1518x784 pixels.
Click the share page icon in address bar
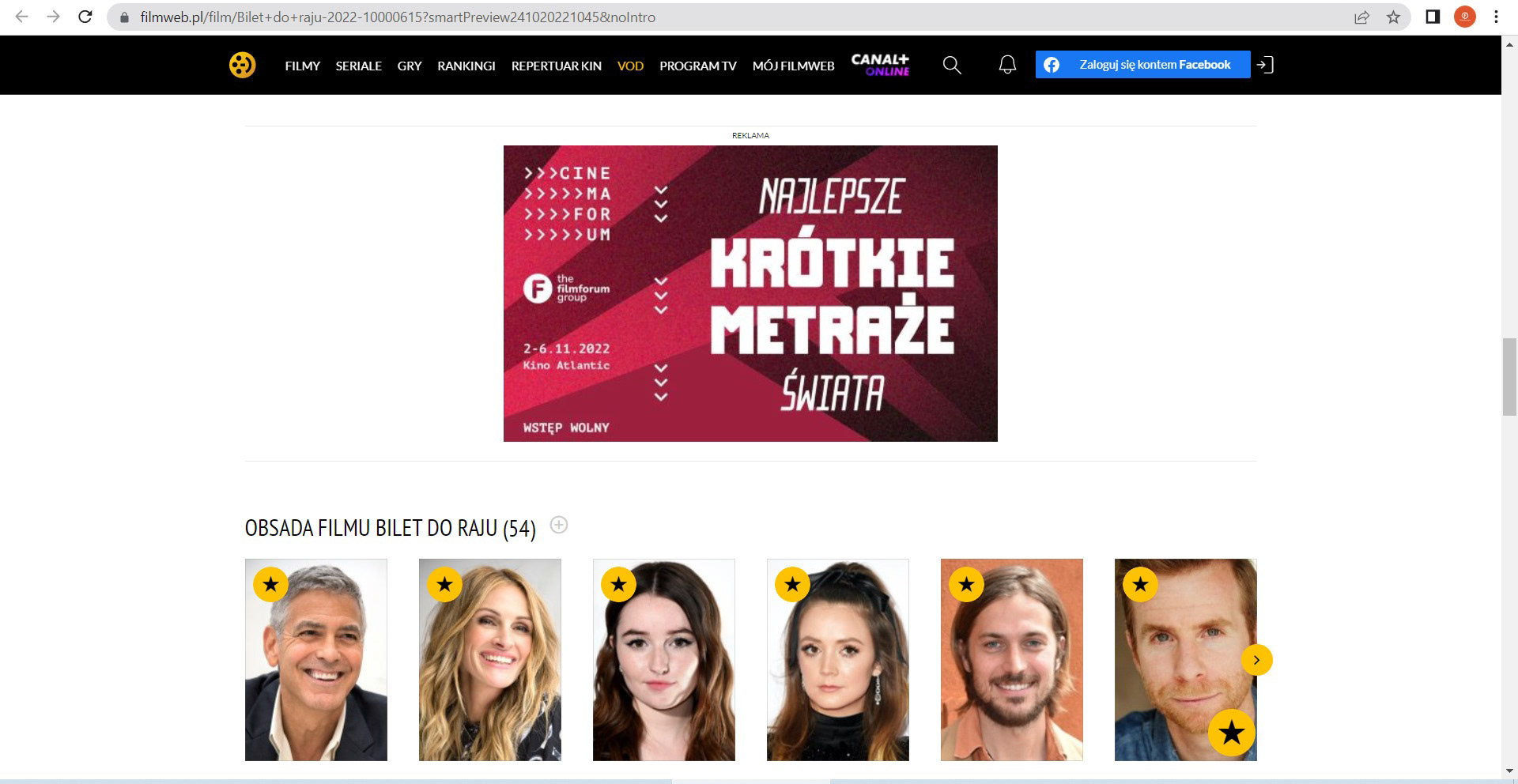click(x=1361, y=17)
